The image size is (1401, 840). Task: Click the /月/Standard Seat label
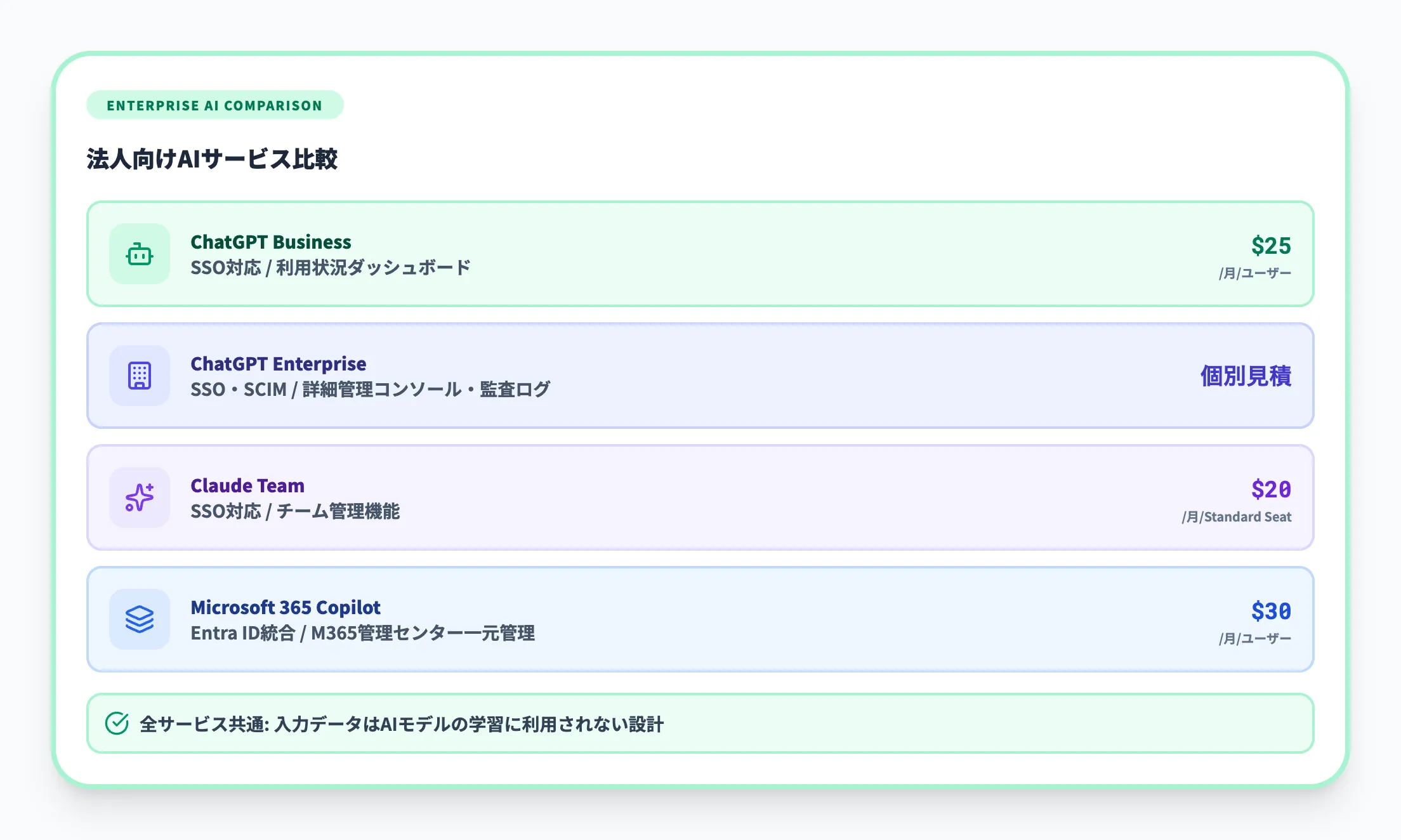click(x=1237, y=516)
